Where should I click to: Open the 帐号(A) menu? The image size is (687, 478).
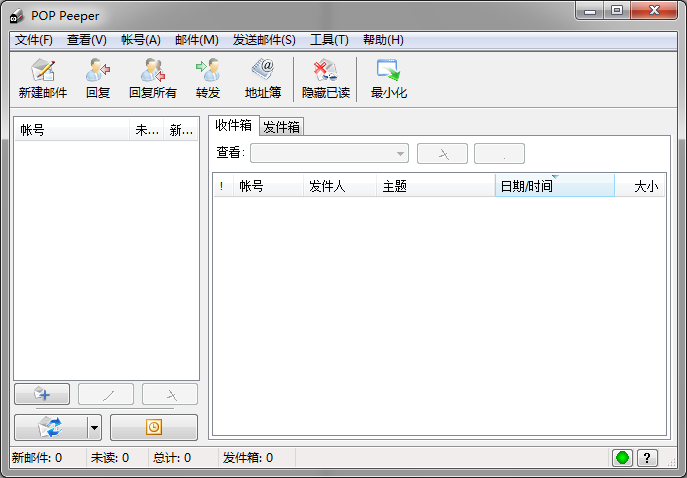[x=141, y=40]
